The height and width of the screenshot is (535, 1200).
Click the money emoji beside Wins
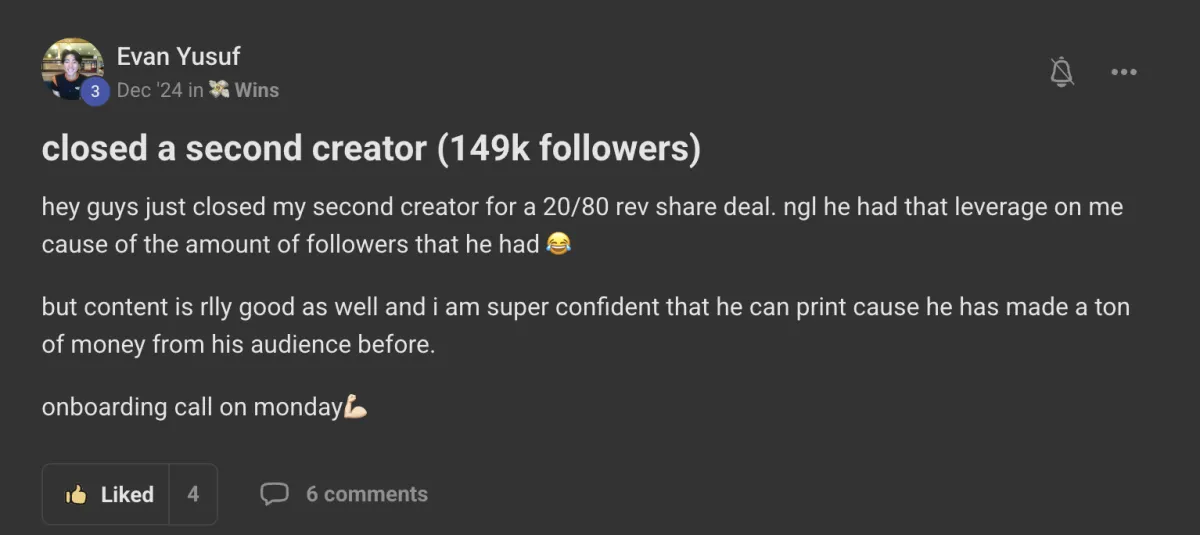pyautogui.click(x=219, y=90)
